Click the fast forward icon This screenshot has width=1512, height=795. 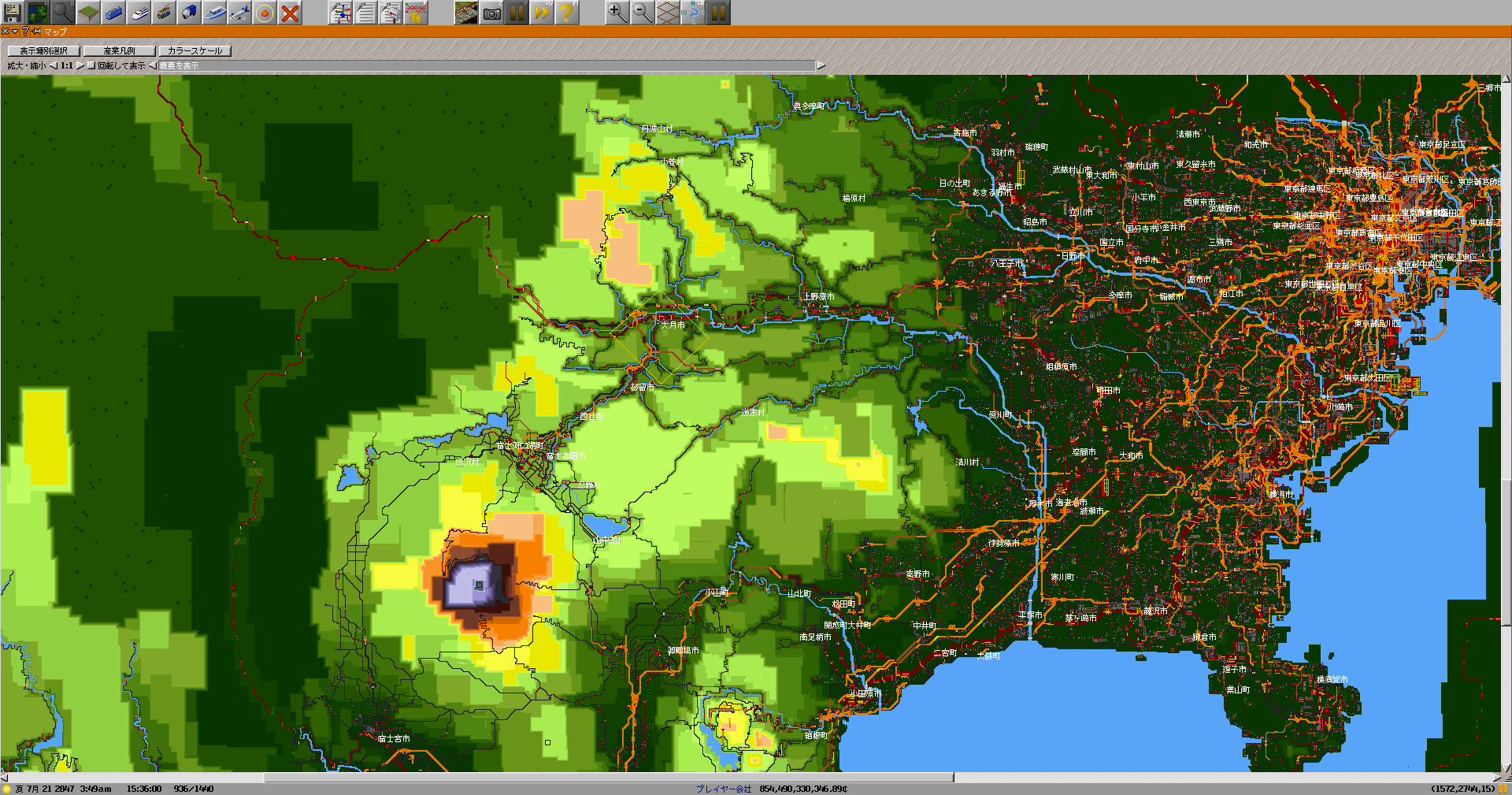(x=542, y=12)
